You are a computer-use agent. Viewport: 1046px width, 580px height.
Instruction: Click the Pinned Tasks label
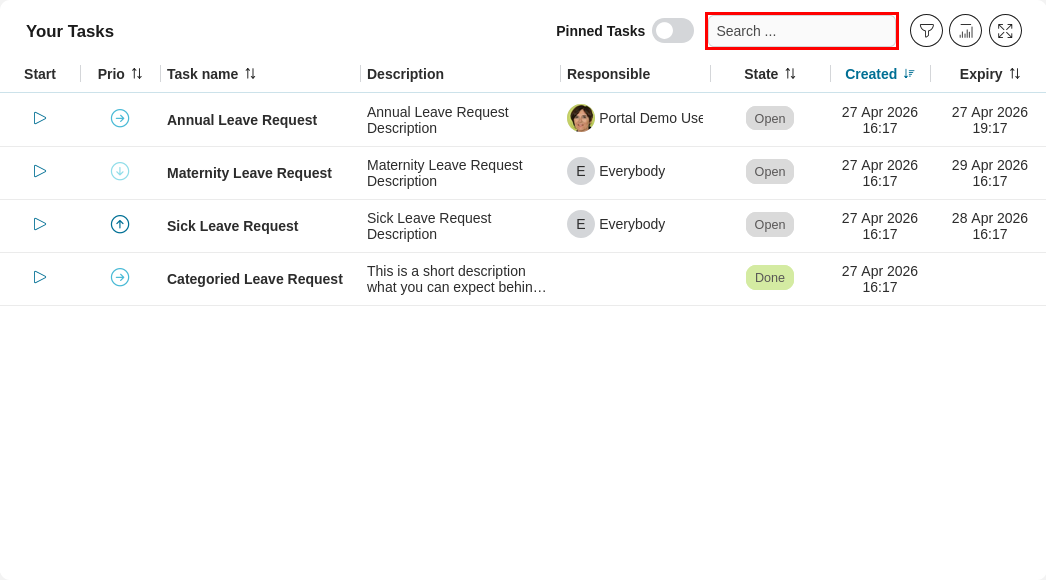[x=600, y=31]
